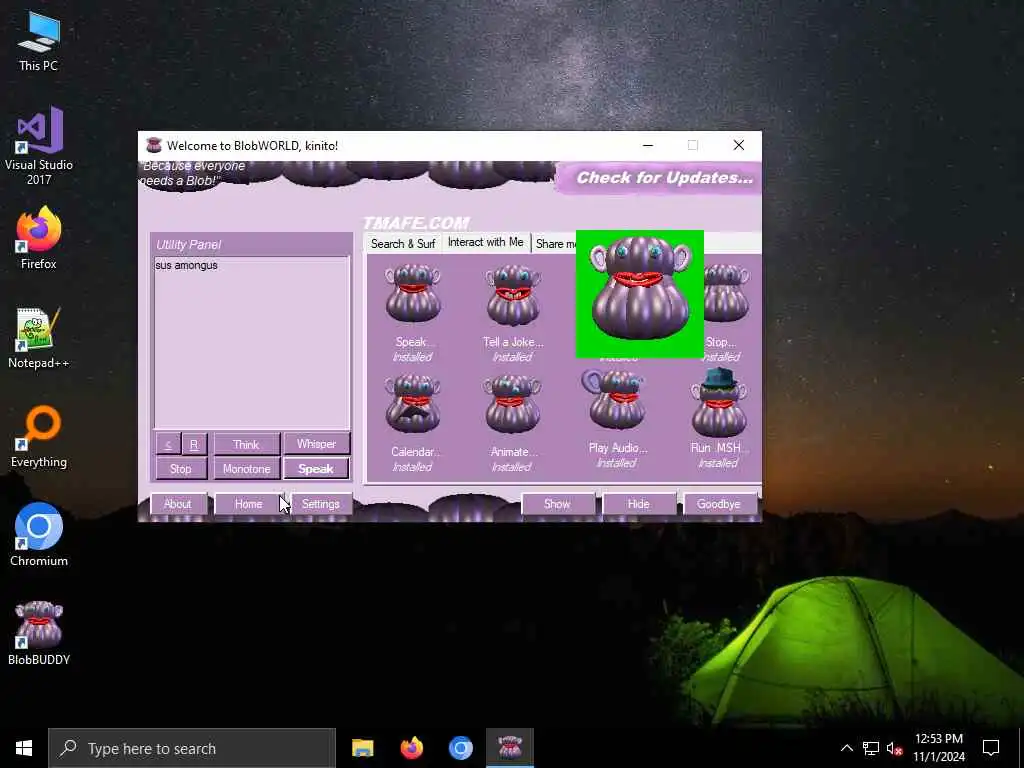
Task: Open the Animate blob icon
Action: click(x=513, y=404)
